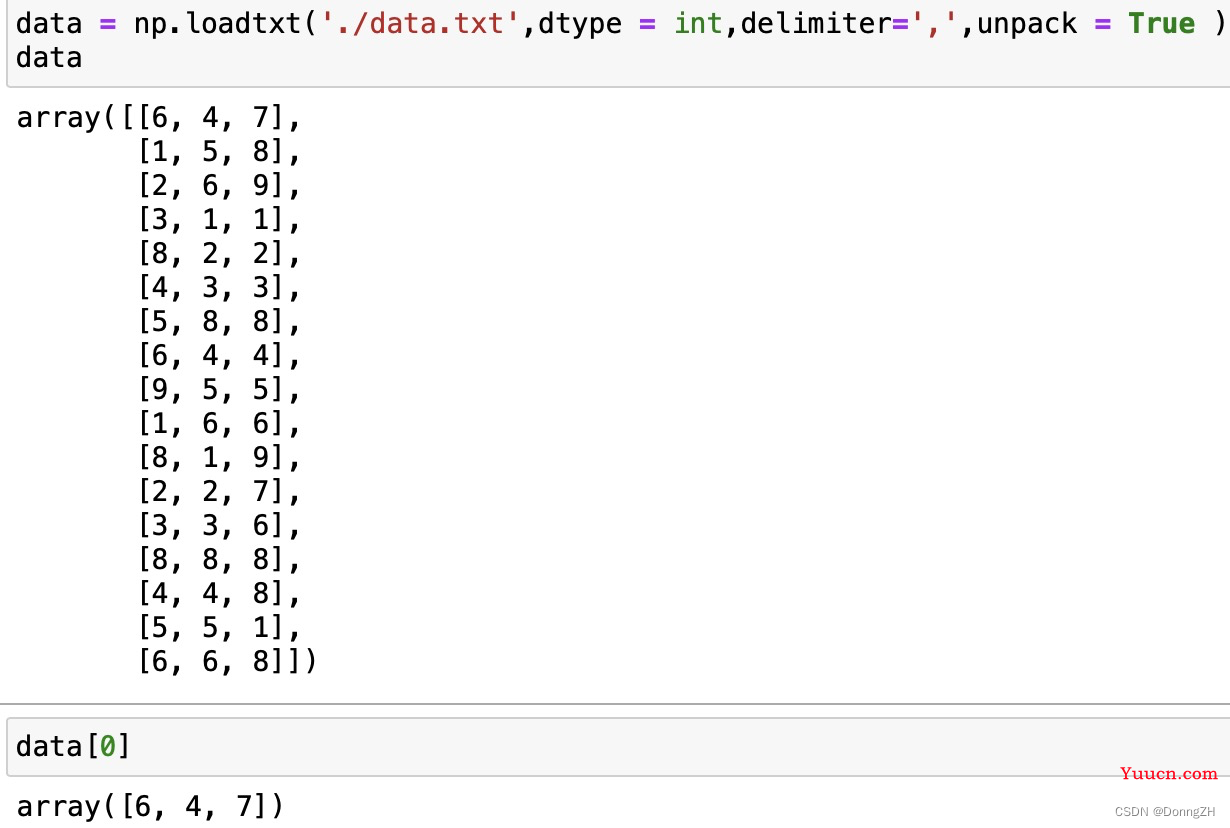The width and height of the screenshot is (1230, 828).
Task: Click the dtype = int parameter
Action: pyautogui.click(x=631, y=24)
